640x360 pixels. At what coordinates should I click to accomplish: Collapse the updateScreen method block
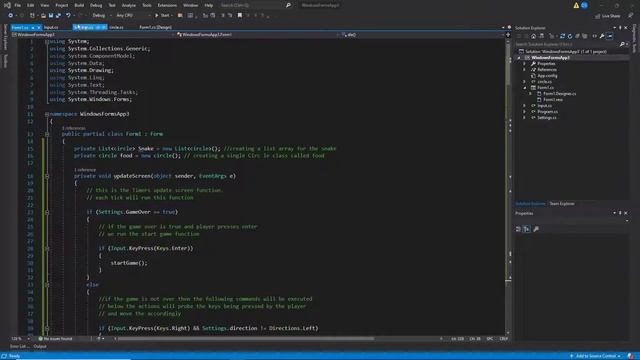(47, 176)
